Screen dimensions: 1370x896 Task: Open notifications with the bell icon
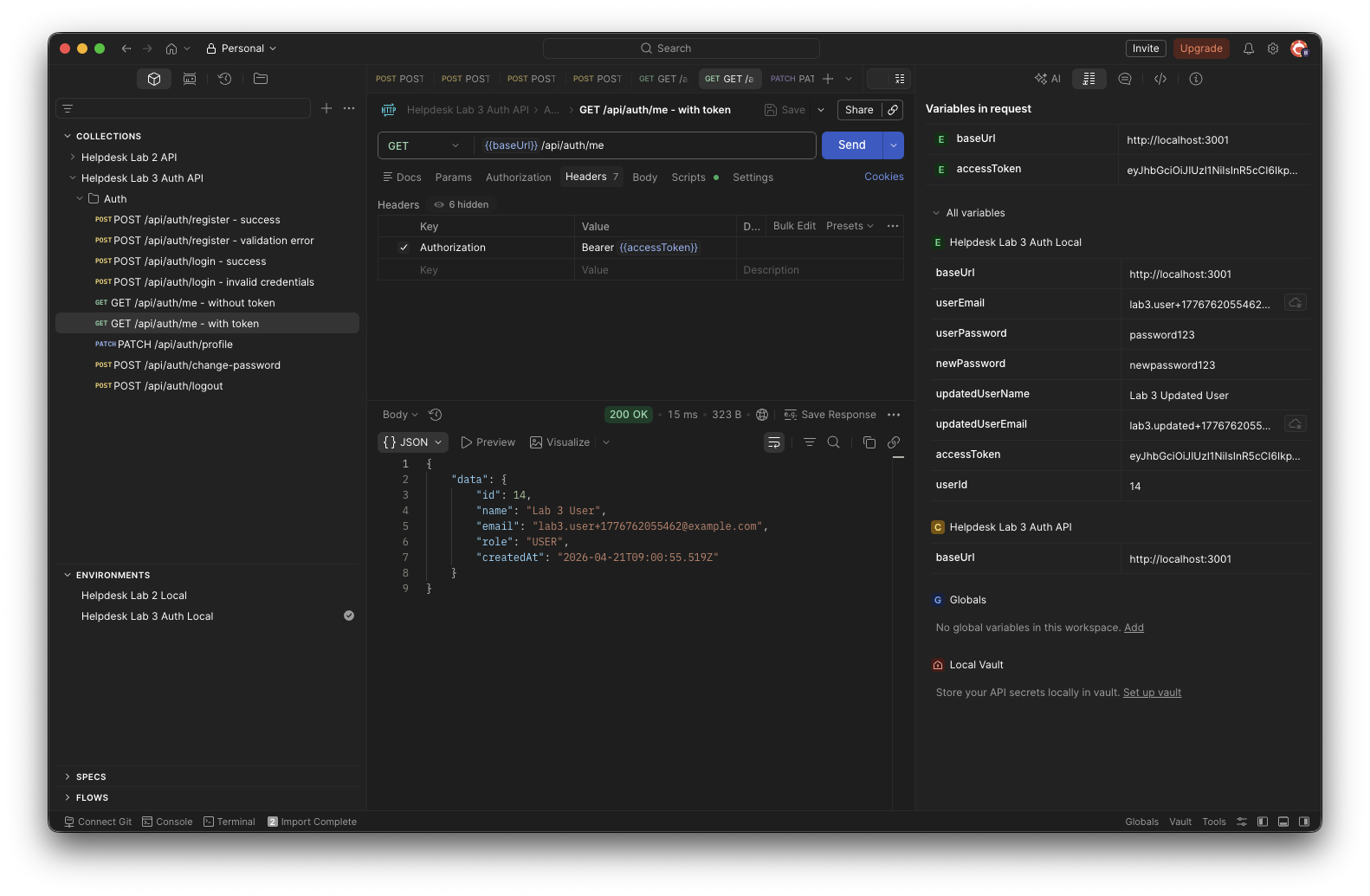click(x=1249, y=48)
